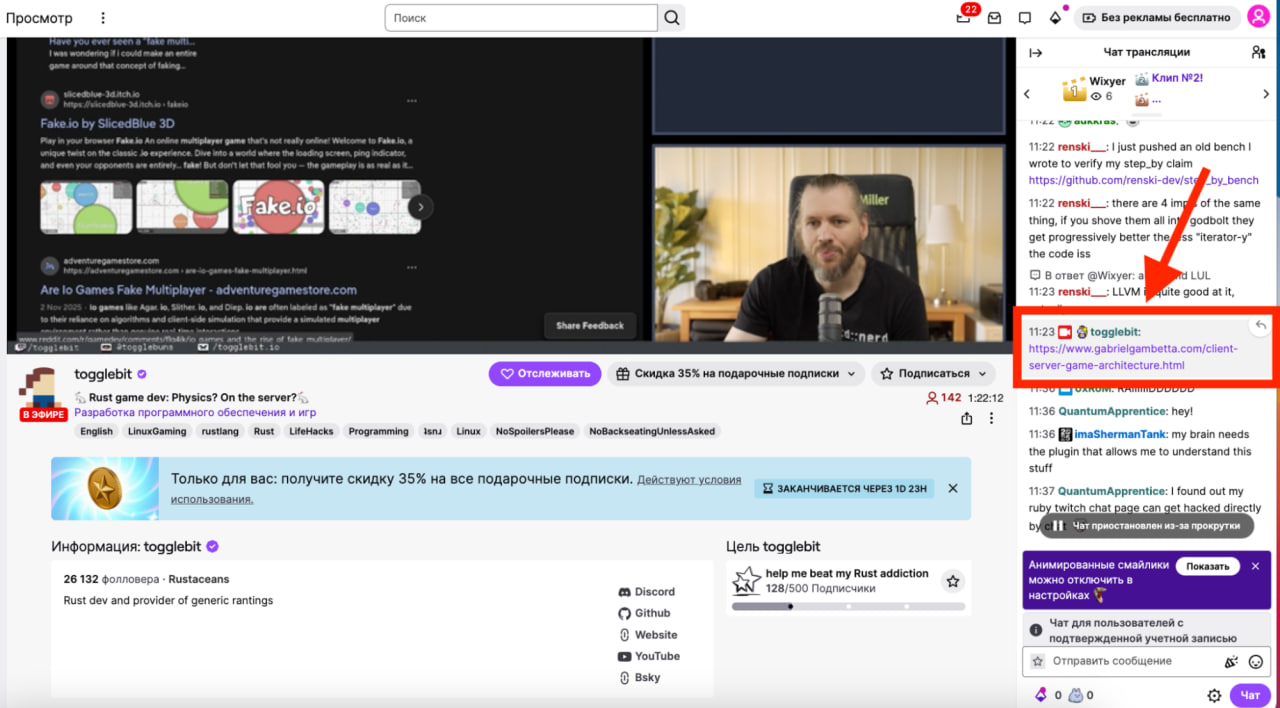
Task: Click the bits icon in chat input
Action: [1231, 661]
